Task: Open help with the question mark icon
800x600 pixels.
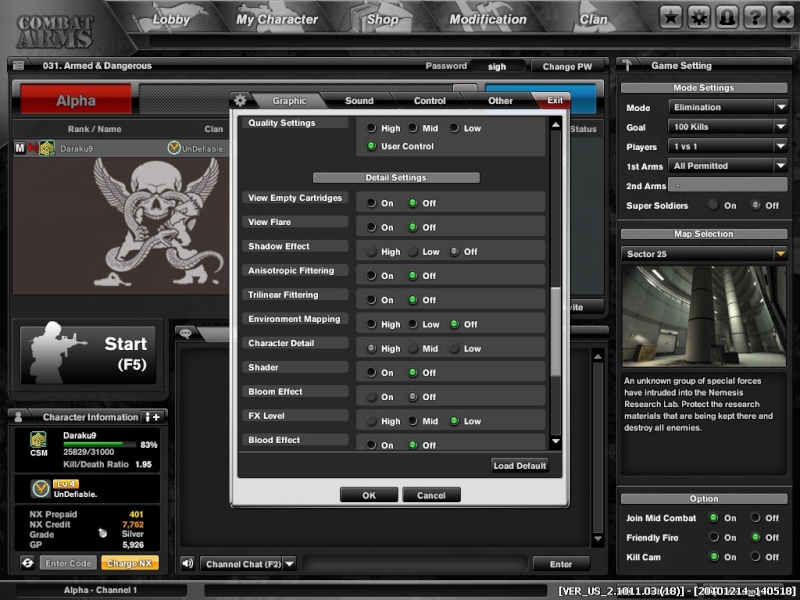Action: click(755, 17)
